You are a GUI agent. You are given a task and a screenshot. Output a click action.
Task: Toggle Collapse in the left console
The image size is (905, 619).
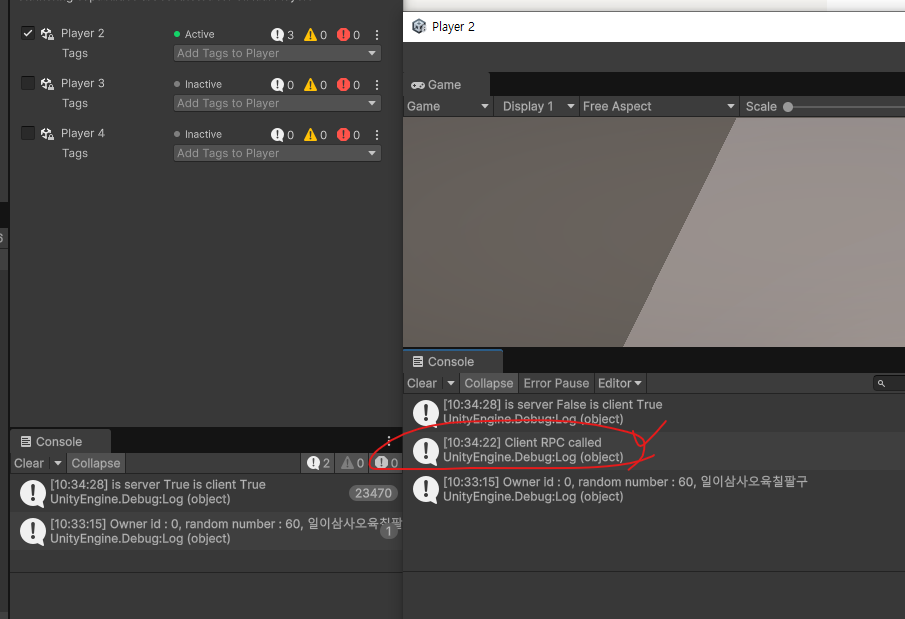pyautogui.click(x=96, y=463)
